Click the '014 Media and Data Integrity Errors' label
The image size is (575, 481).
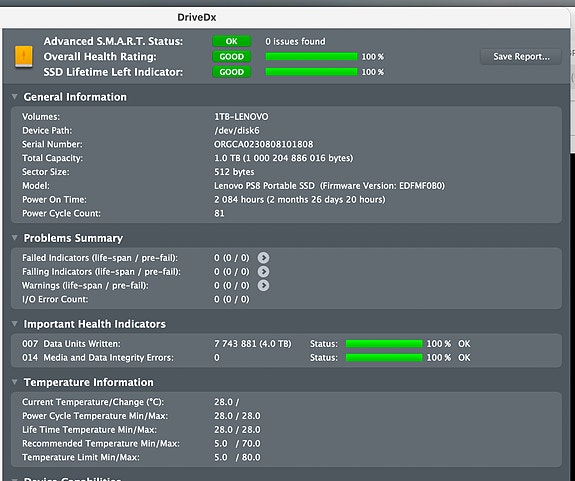(98, 357)
